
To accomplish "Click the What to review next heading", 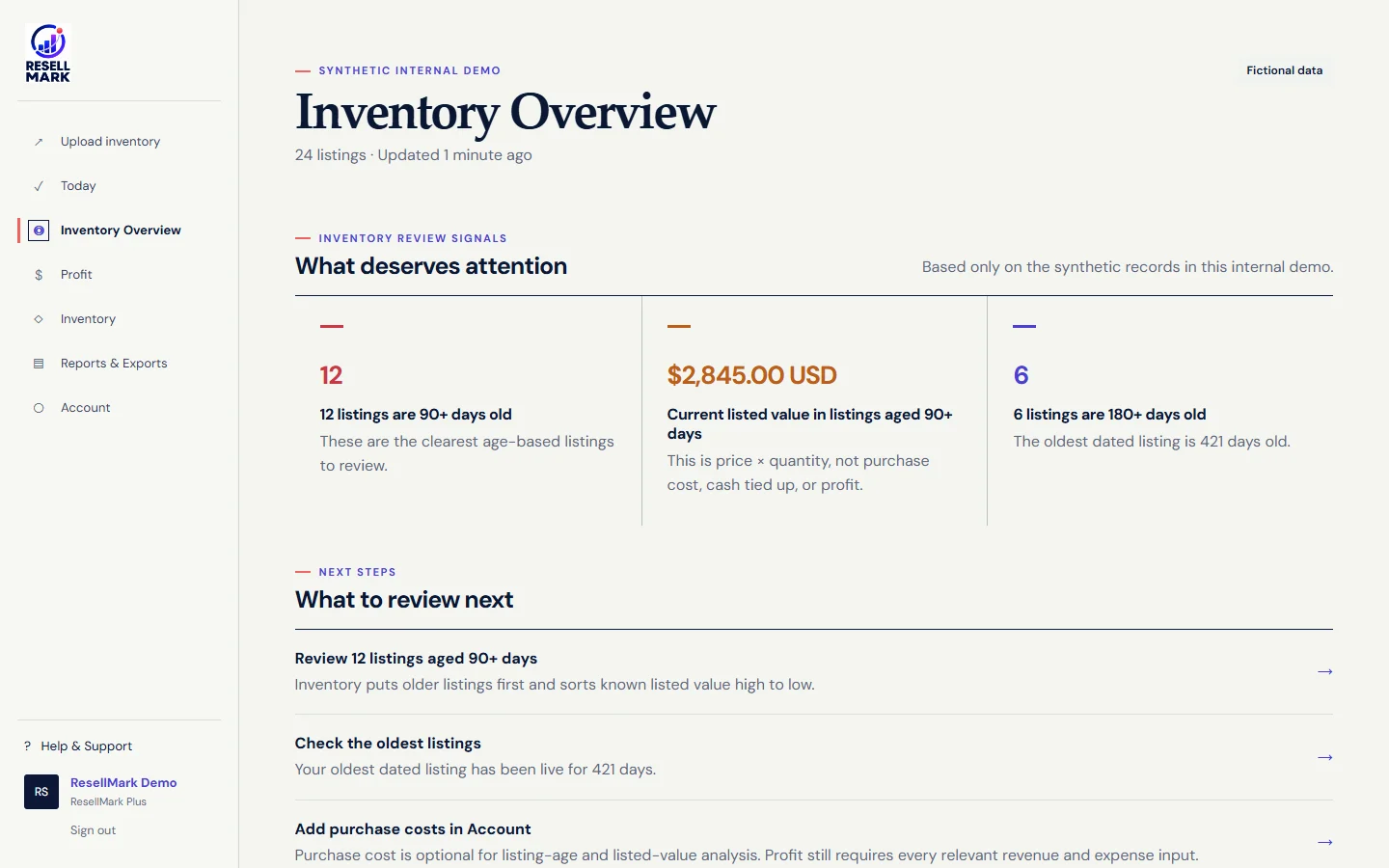I will coord(404,600).
